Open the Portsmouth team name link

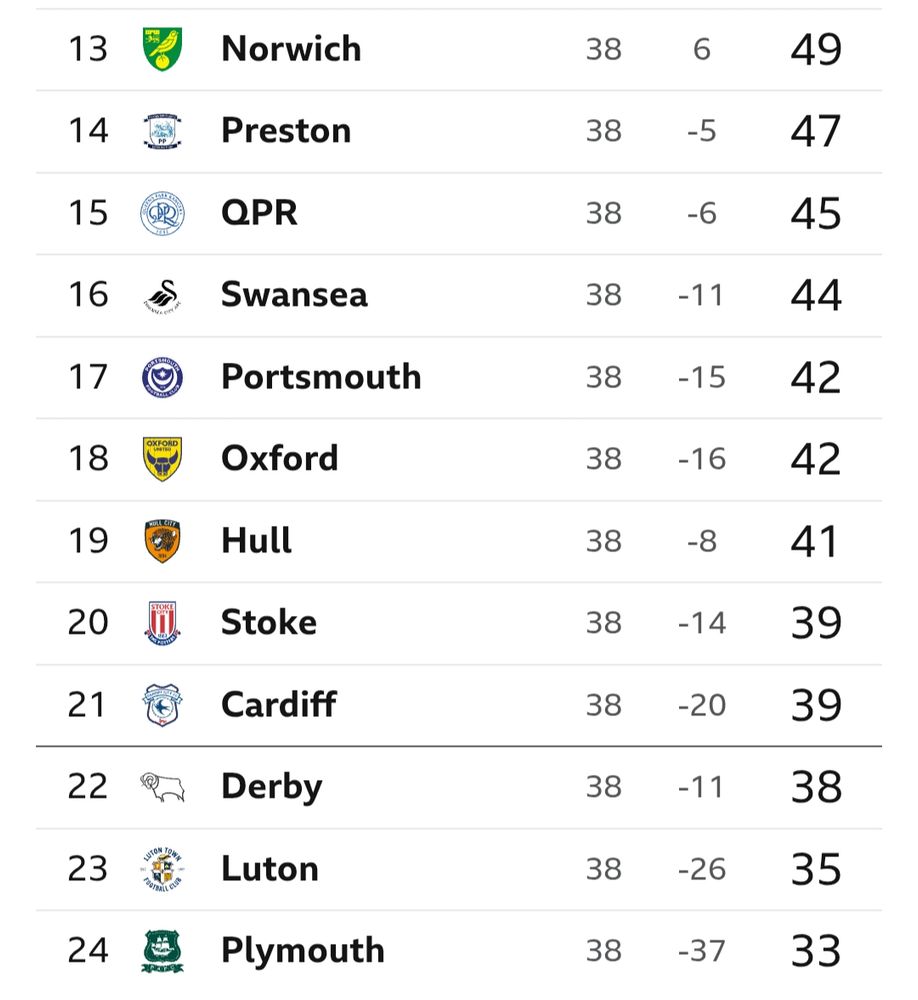[x=321, y=377]
